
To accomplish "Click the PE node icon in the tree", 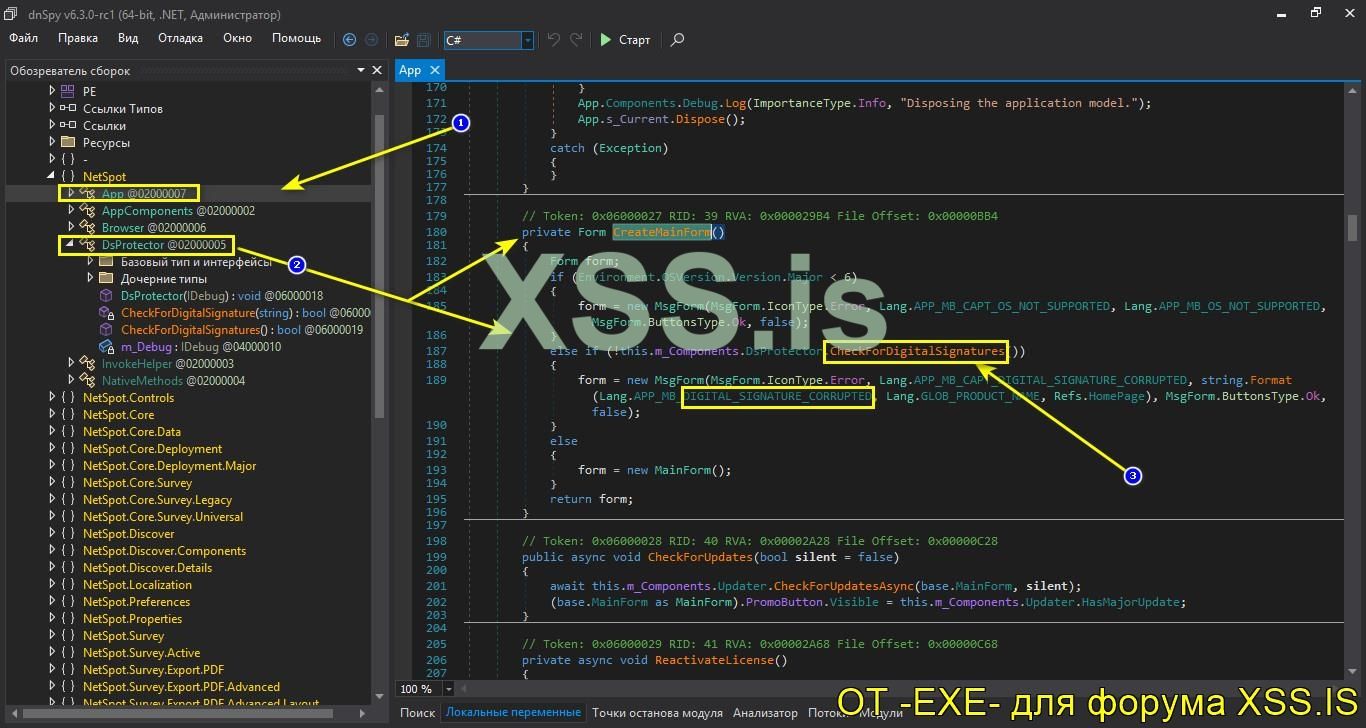I will (x=68, y=91).
